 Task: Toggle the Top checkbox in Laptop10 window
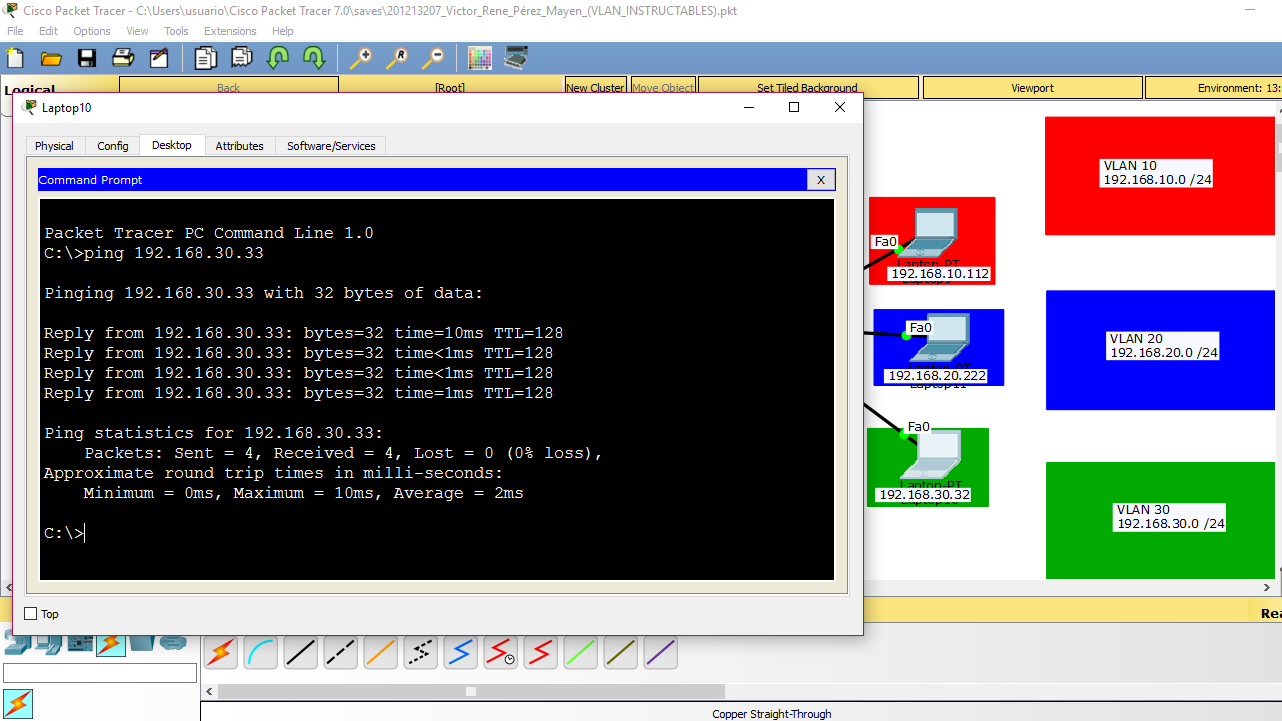point(30,614)
